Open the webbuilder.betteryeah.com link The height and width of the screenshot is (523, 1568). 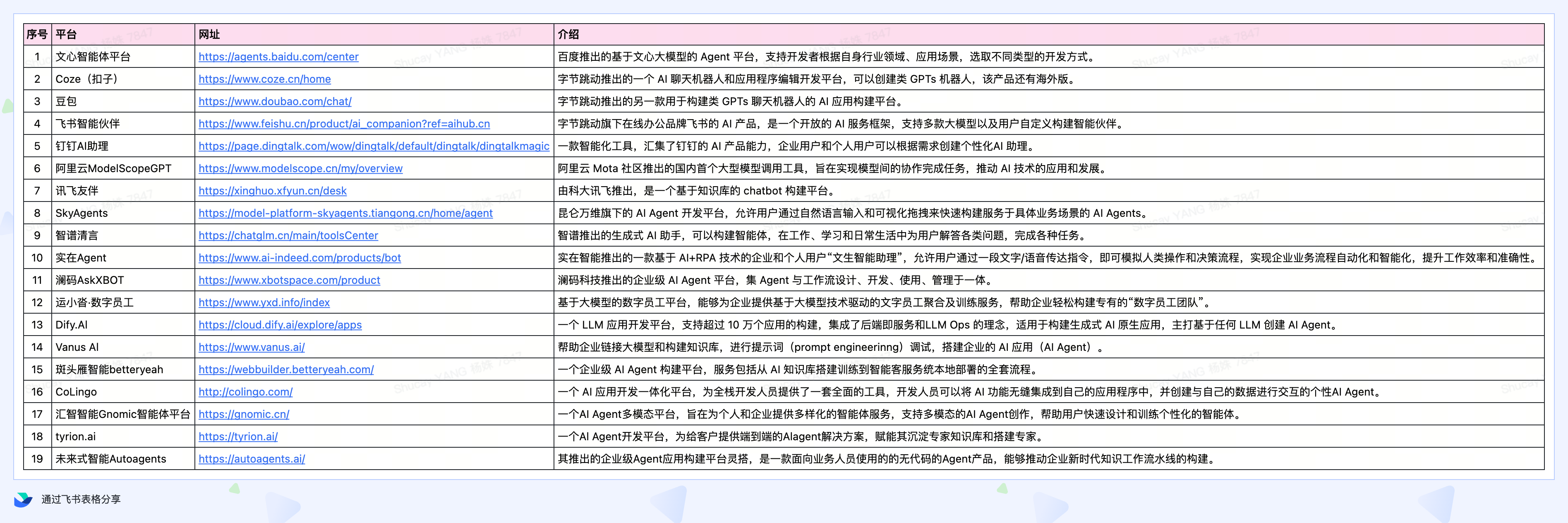286,369
